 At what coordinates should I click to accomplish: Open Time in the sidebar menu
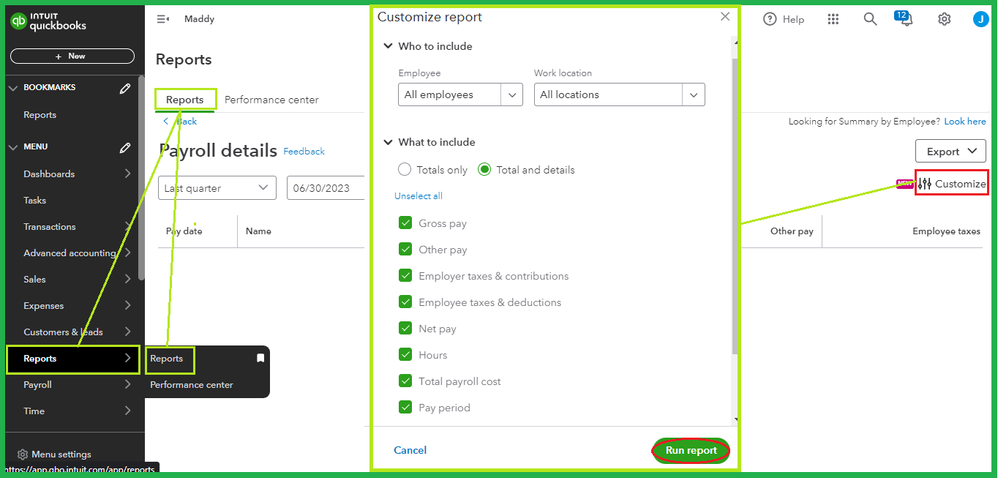(34, 411)
